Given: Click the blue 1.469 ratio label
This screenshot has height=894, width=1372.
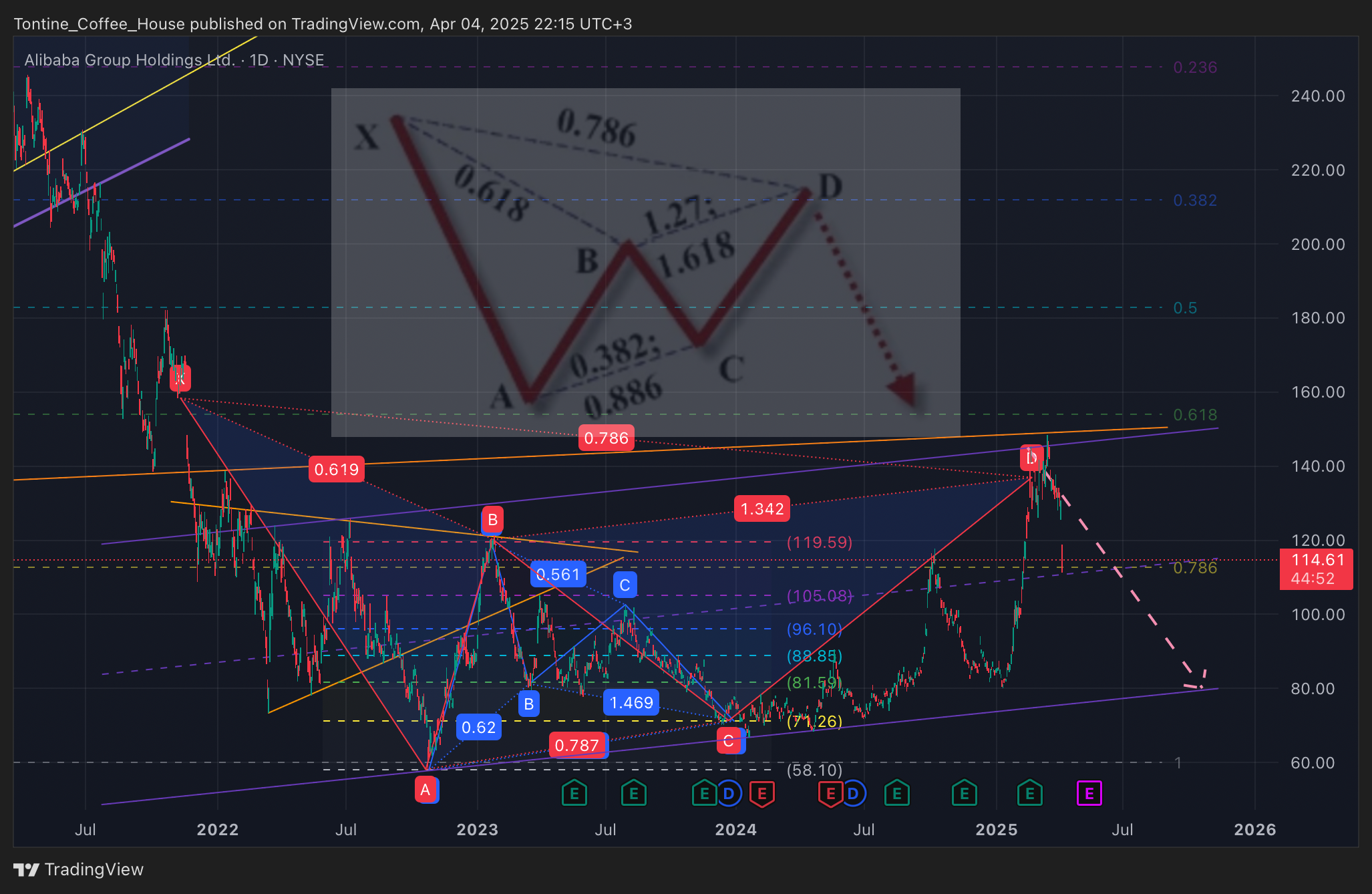Looking at the screenshot, I should (631, 702).
